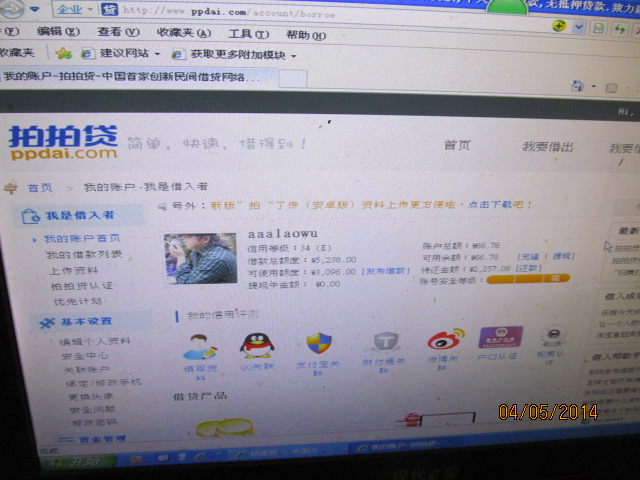This screenshot has height=480, width=640.
Task: Open 我的账户首页 in sidebar
Action: 82,238
